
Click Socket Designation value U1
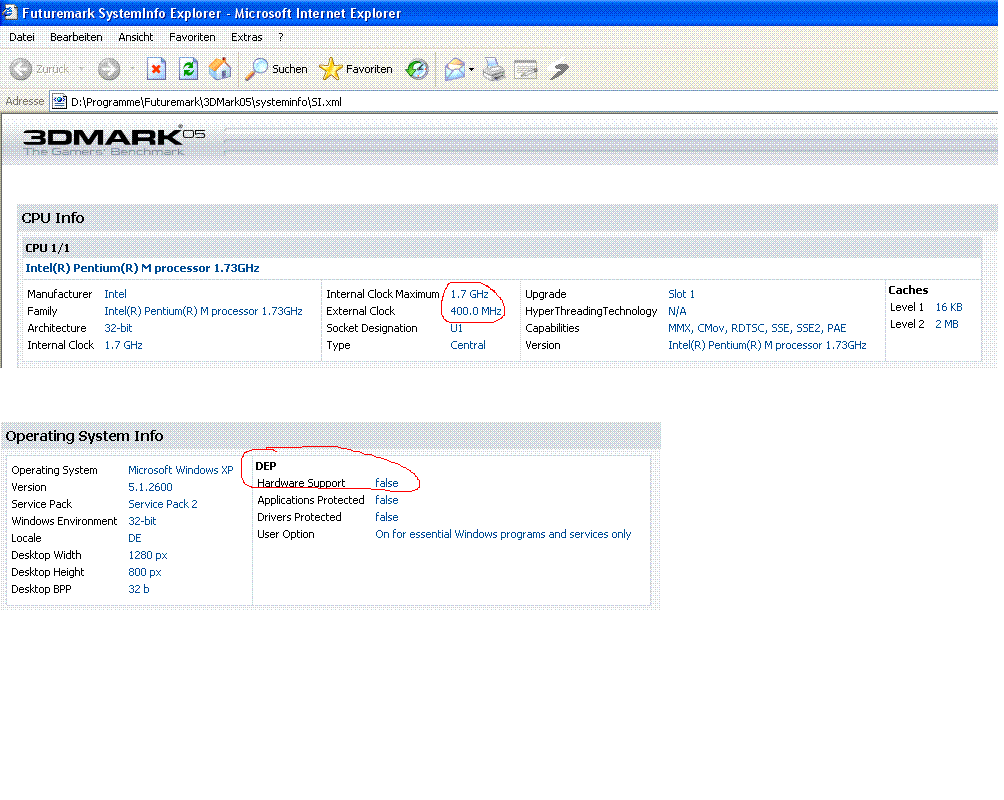click(456, 328)
